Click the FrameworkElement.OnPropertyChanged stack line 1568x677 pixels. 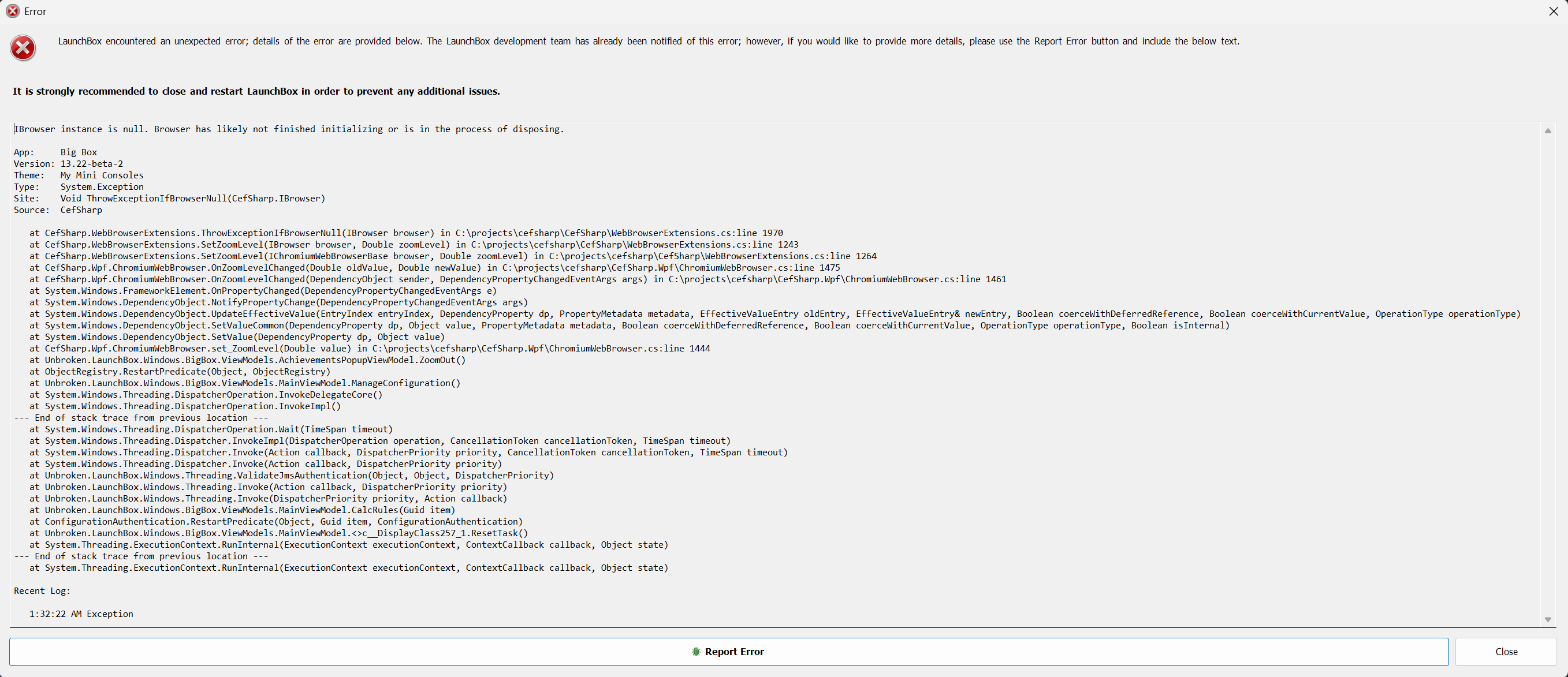263,291
